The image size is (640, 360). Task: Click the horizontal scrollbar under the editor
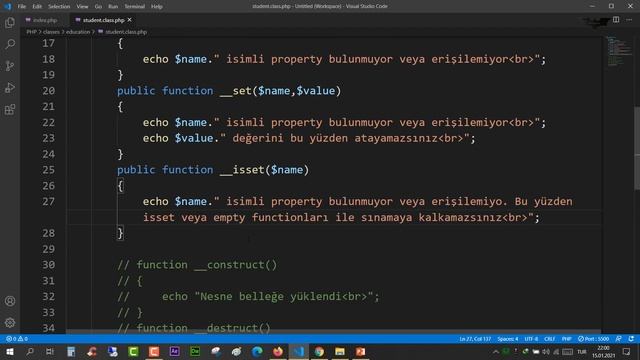tap(333, 331)
